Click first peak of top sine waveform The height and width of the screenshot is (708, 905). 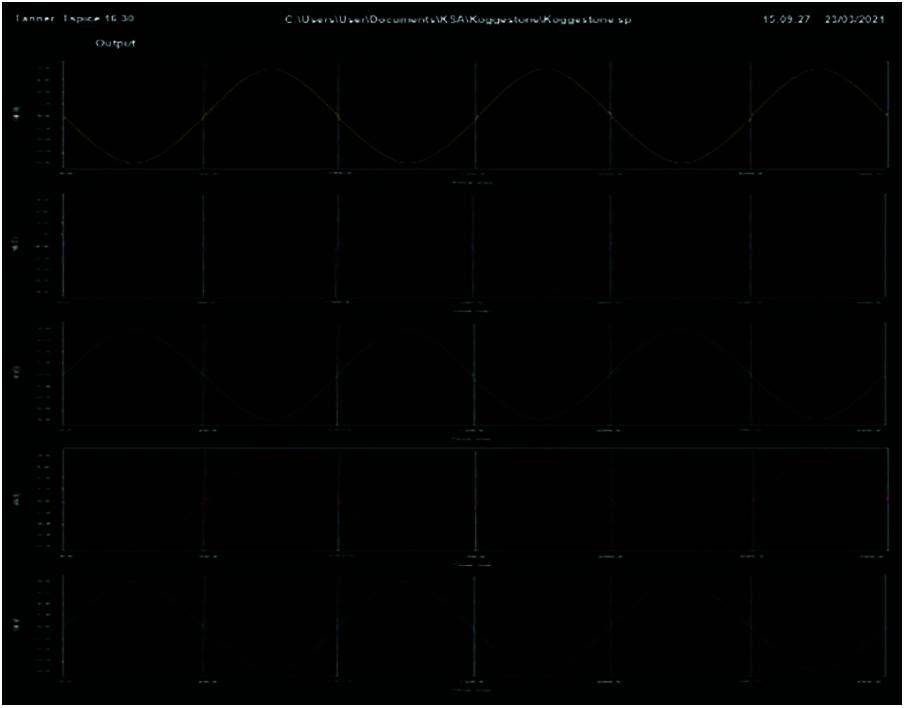pos(268,69)
